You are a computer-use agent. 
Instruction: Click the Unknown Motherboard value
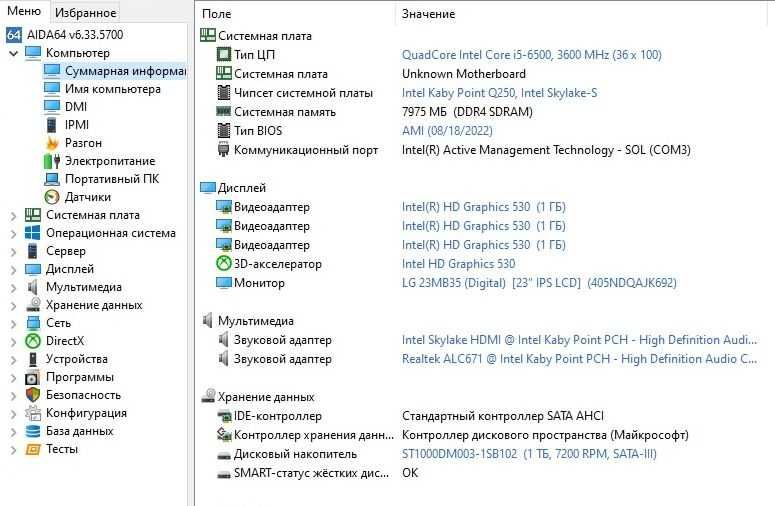(464, 74)
